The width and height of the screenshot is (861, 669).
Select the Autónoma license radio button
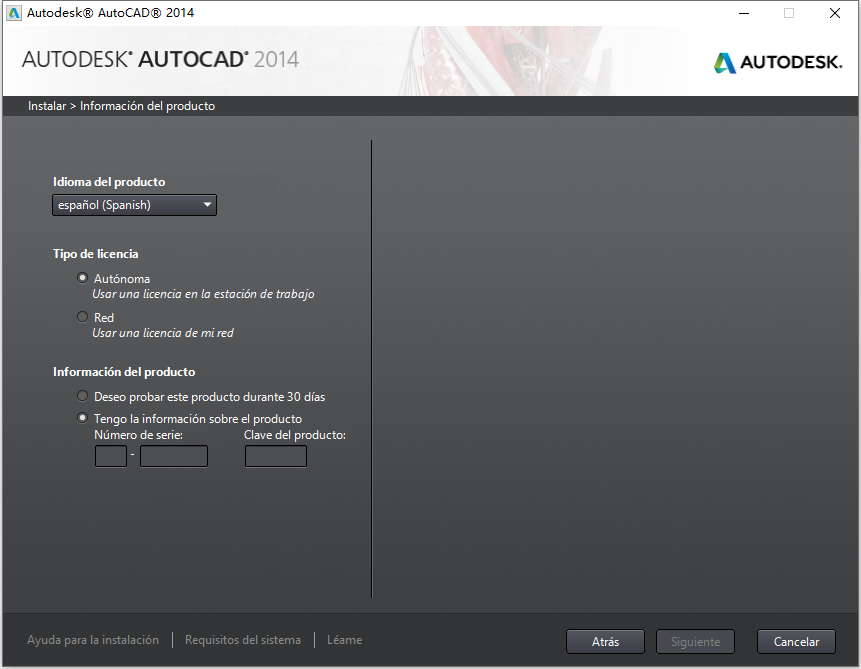coord(82,278)
